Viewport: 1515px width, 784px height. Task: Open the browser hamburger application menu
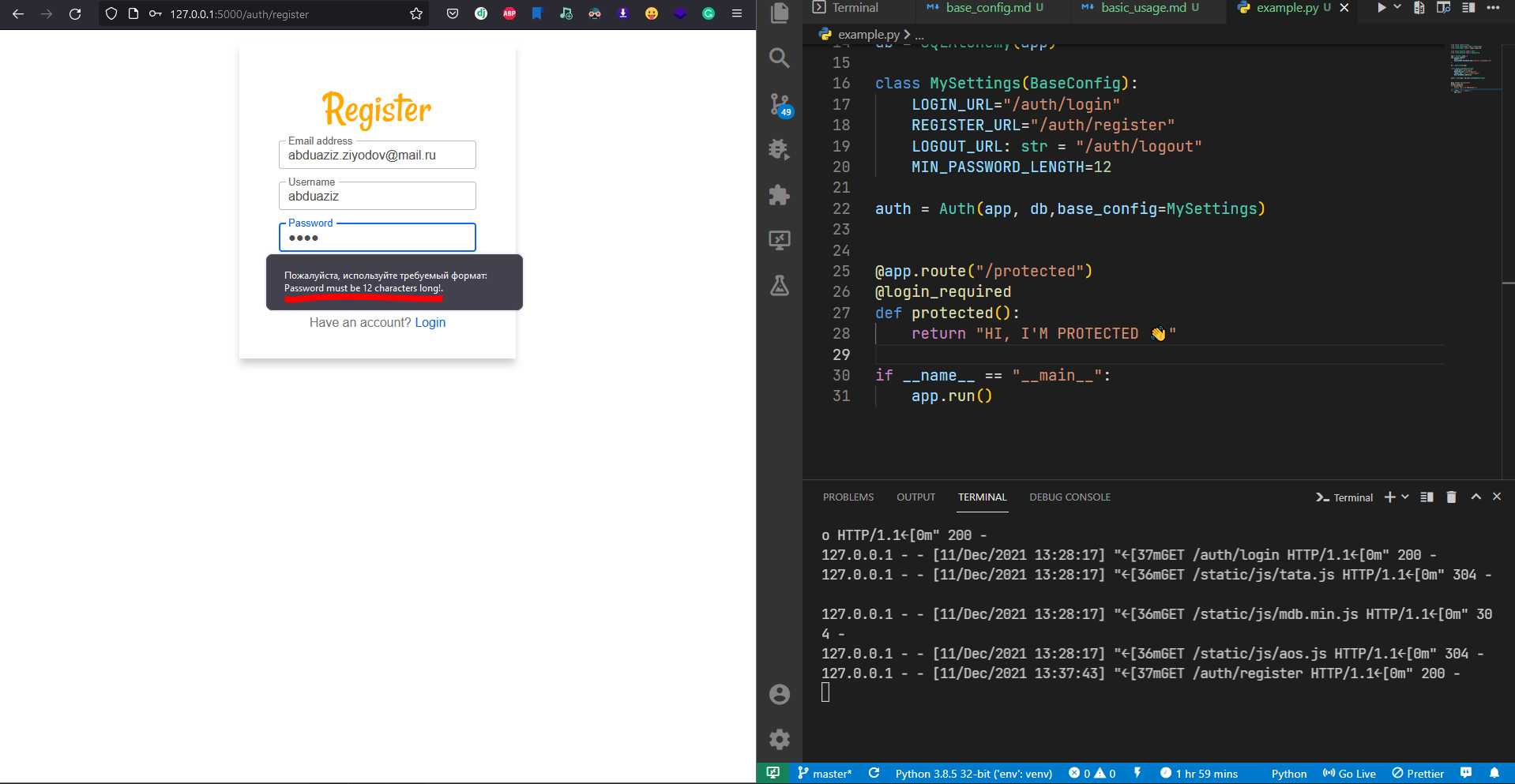click(737, 13)
